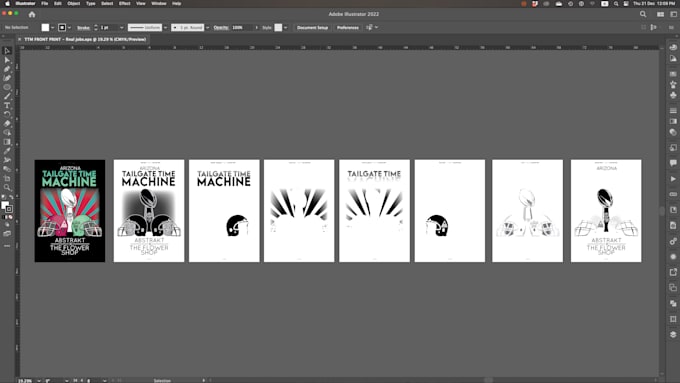Open the Effect menu
The image size is (680, 383).
tap(124, 3)
